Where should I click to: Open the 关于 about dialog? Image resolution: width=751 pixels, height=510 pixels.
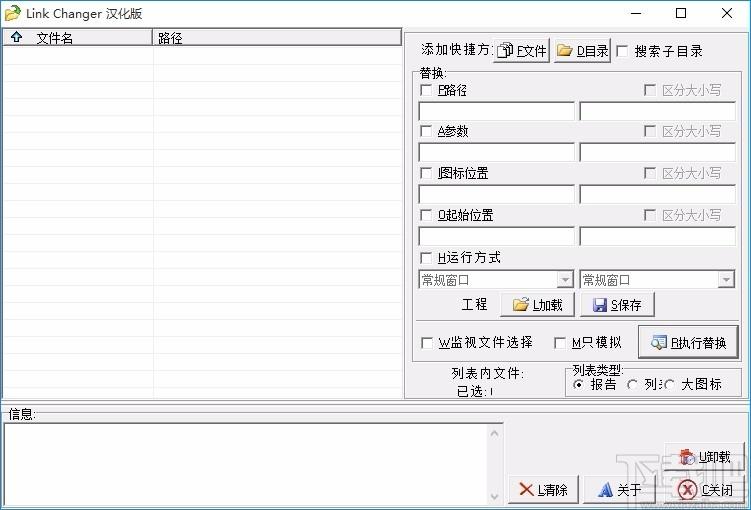click(620, 489)
